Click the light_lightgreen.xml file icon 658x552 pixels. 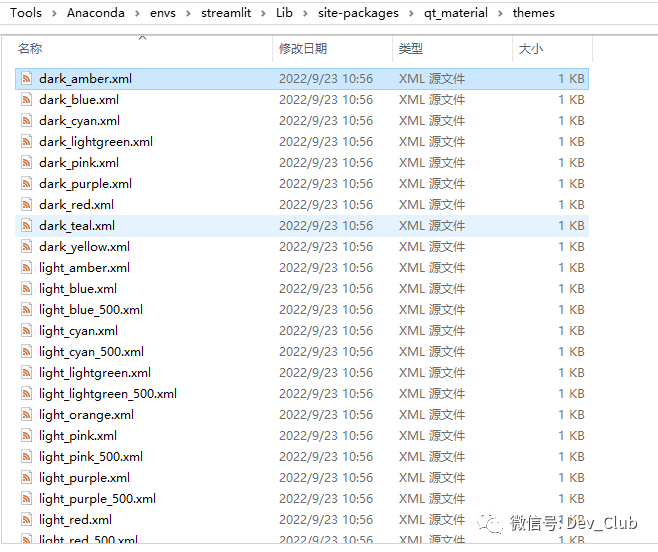coord(26,372)
